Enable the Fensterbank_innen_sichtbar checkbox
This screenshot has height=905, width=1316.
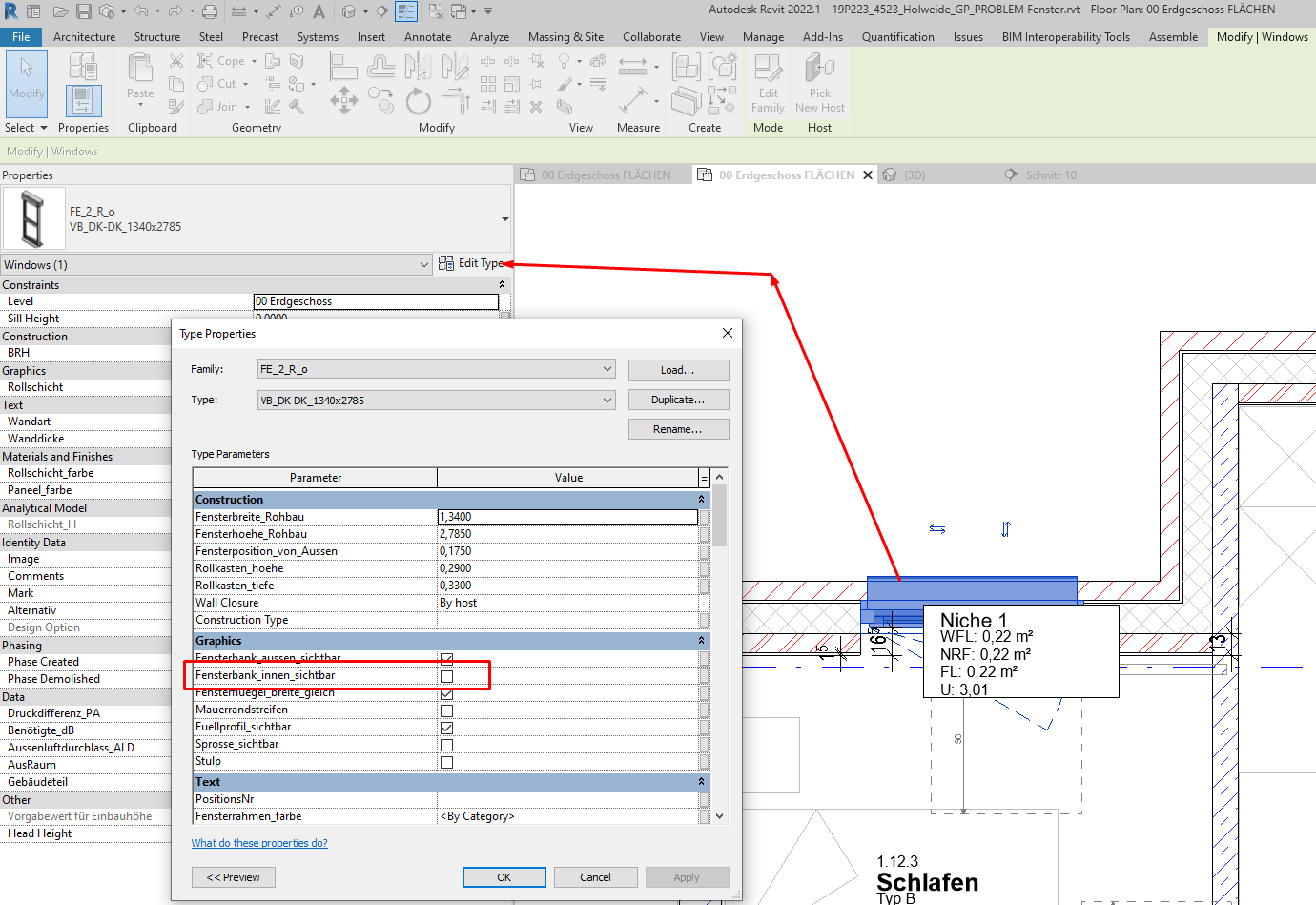pyautogui.click(x=445, y=675)
